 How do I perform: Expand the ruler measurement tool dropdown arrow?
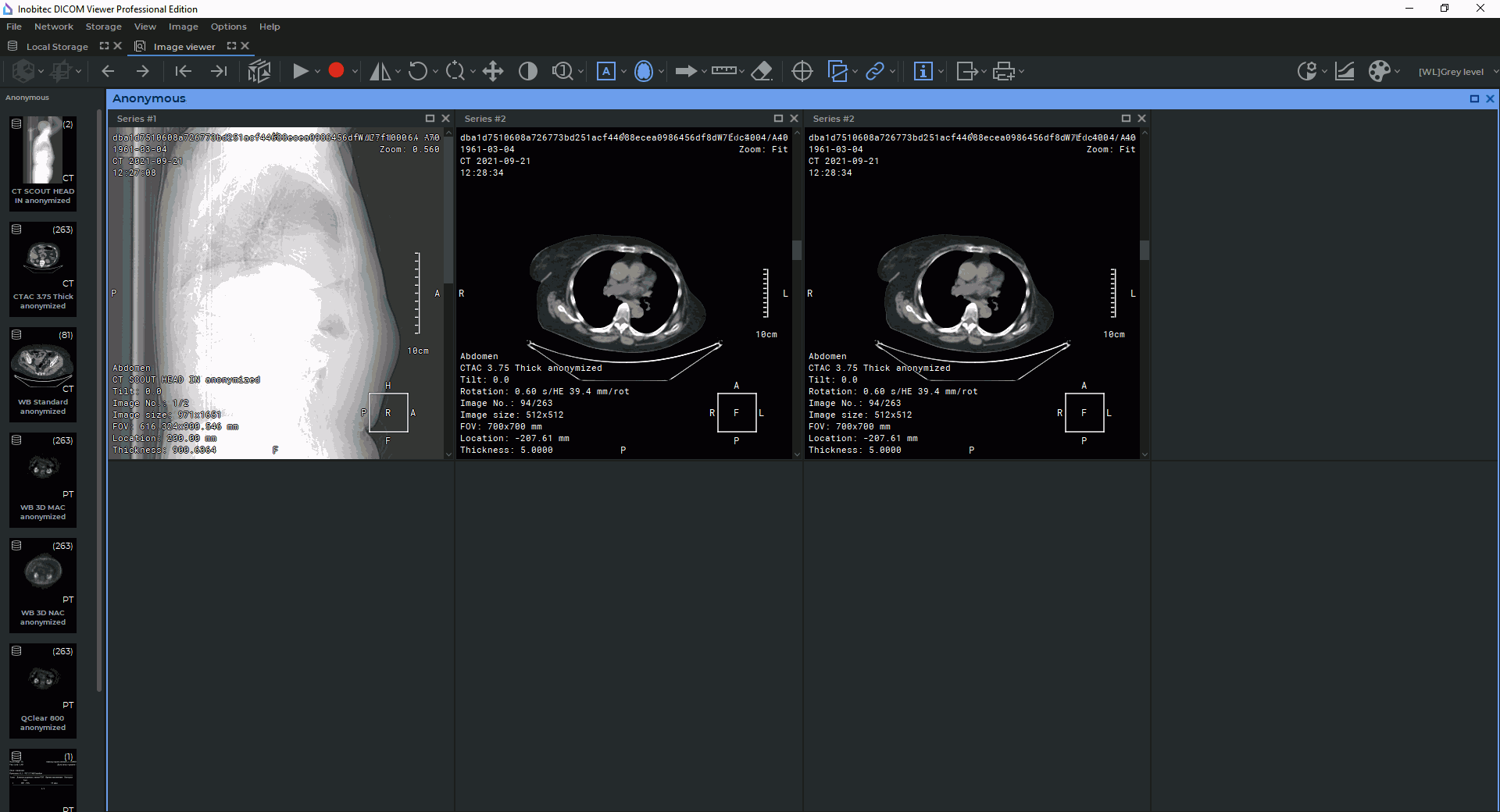point(741,72)
